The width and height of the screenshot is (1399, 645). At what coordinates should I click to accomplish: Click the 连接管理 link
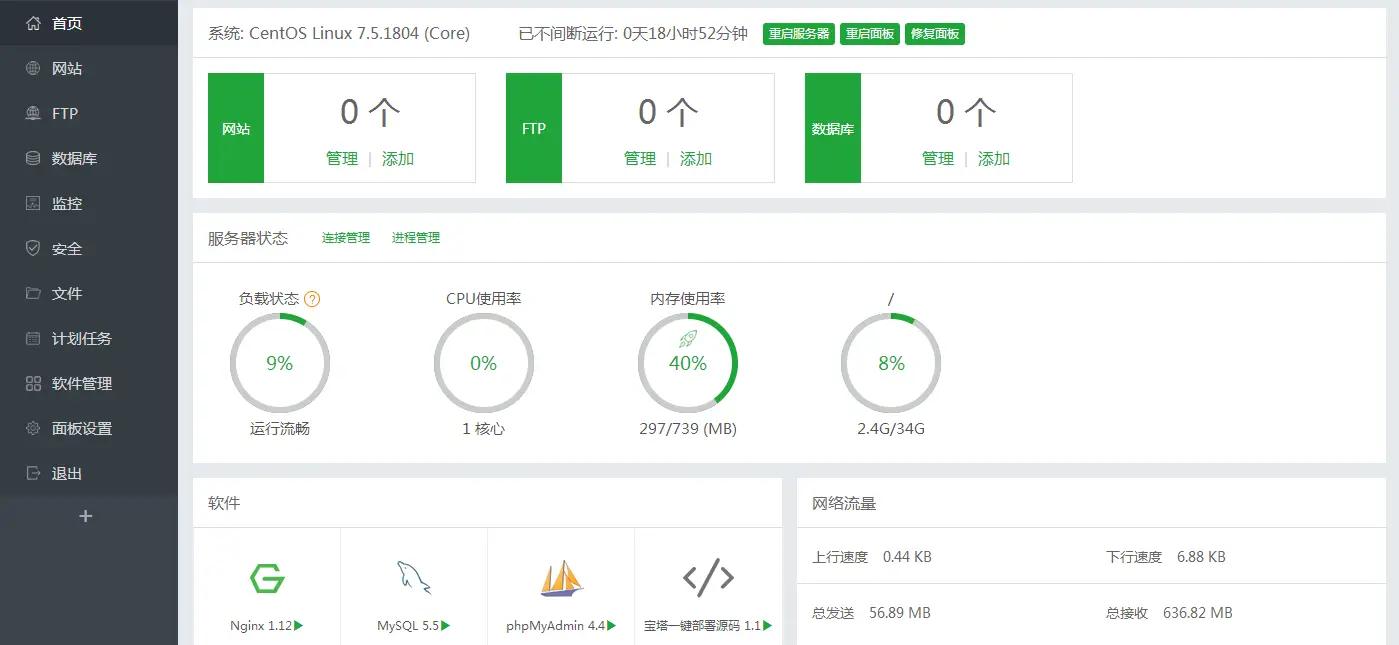(x=346, y=238)
